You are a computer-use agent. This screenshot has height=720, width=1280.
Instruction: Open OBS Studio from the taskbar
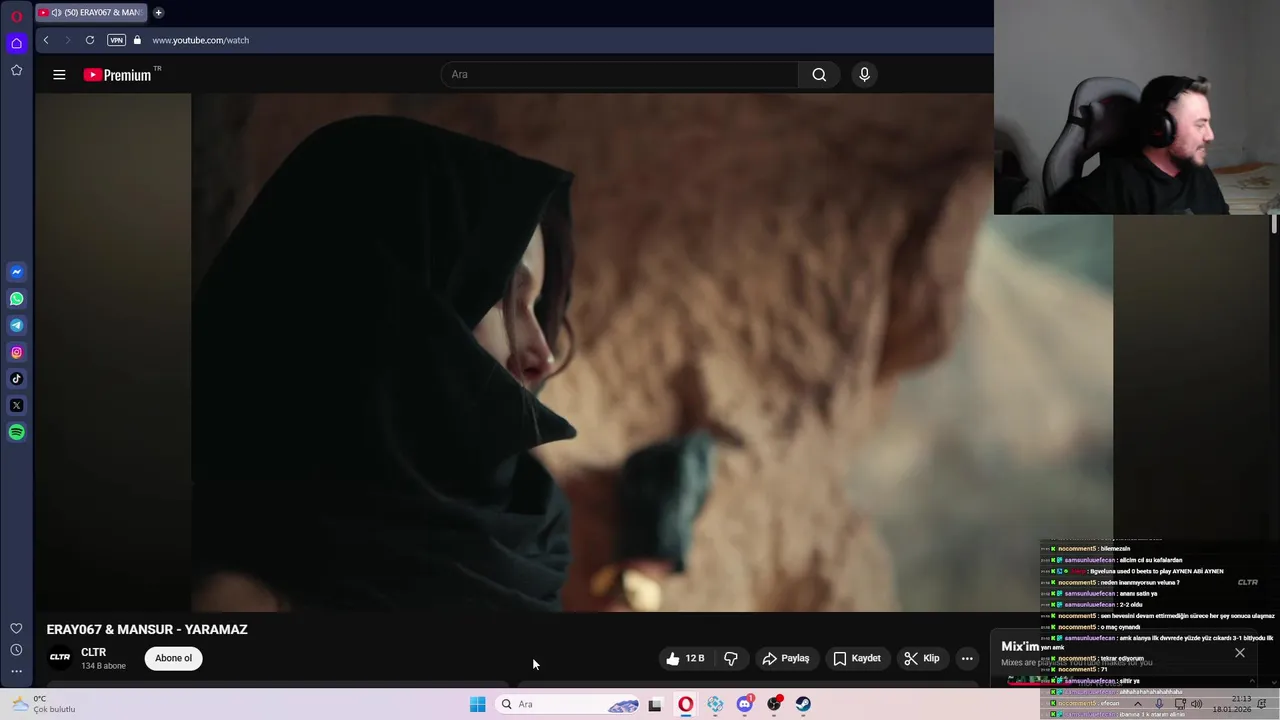[x=774, y=704]
